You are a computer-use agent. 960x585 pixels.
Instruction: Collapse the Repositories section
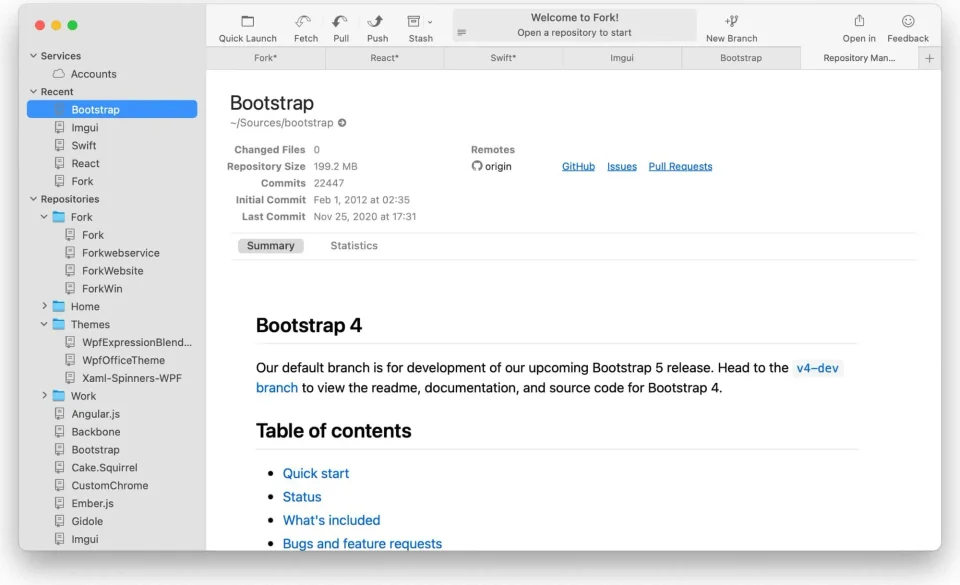(33, 199)
